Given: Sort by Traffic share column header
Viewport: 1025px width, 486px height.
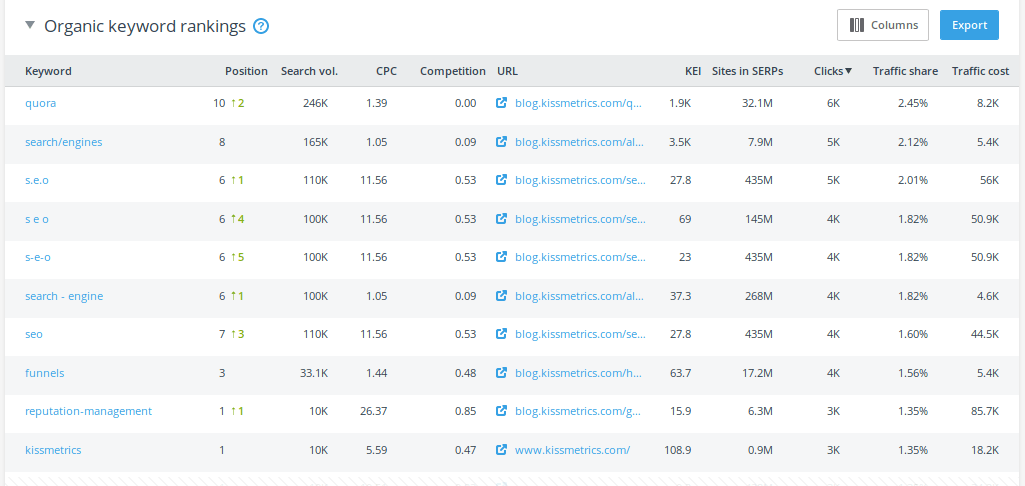Looking at the screenshot, I should coord(904,71).
